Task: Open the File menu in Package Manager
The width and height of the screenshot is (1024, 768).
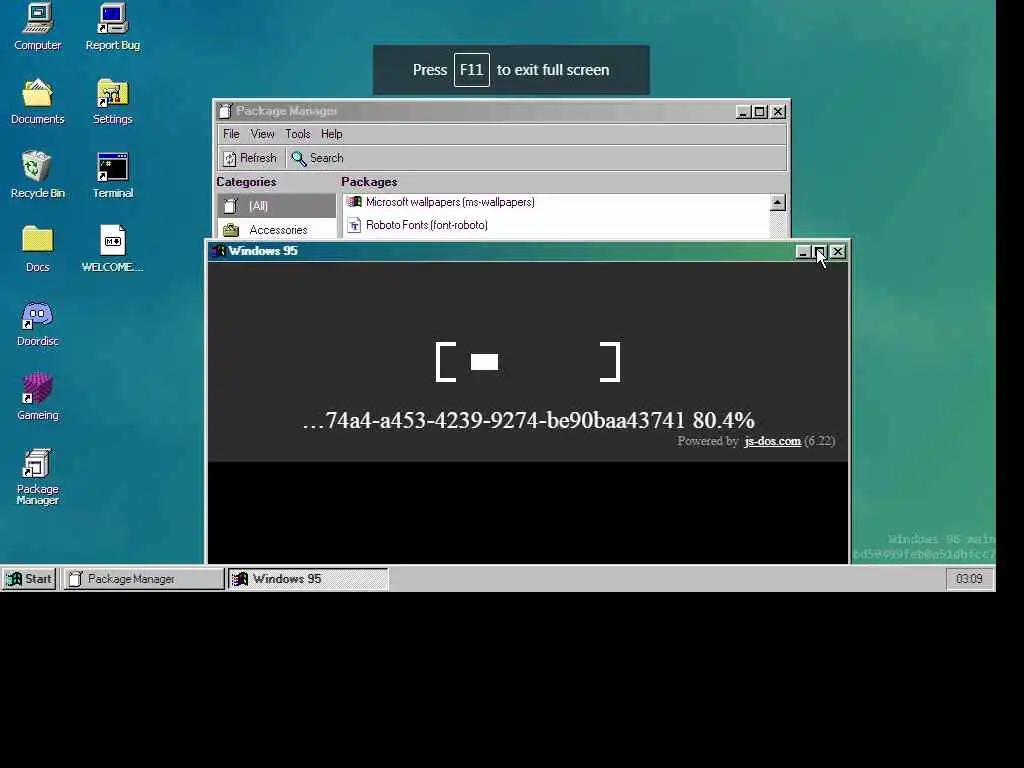Action: click(x=231, y=134)
